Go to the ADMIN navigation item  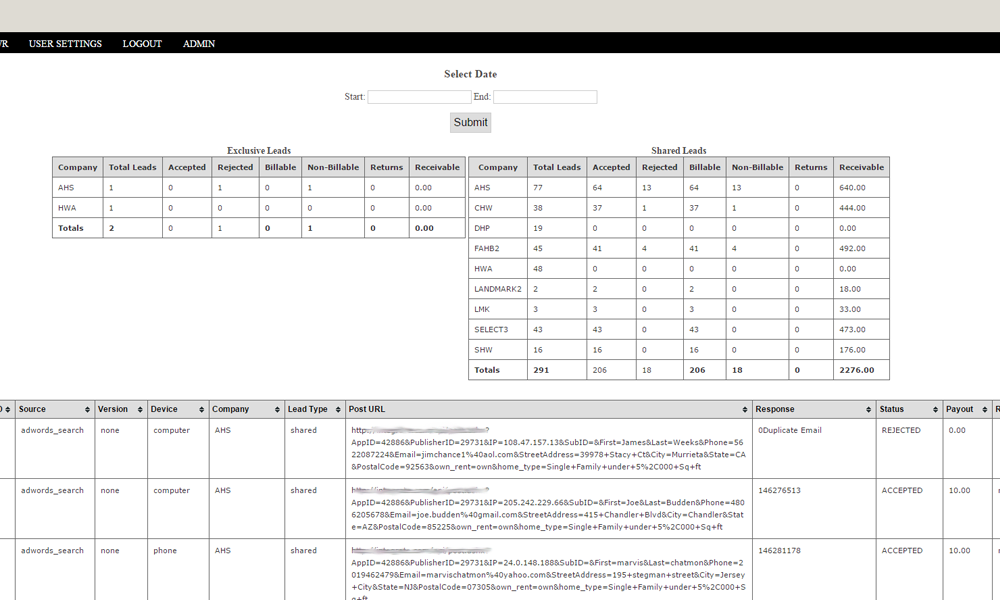pyautogui.click(x=199, y=43)
